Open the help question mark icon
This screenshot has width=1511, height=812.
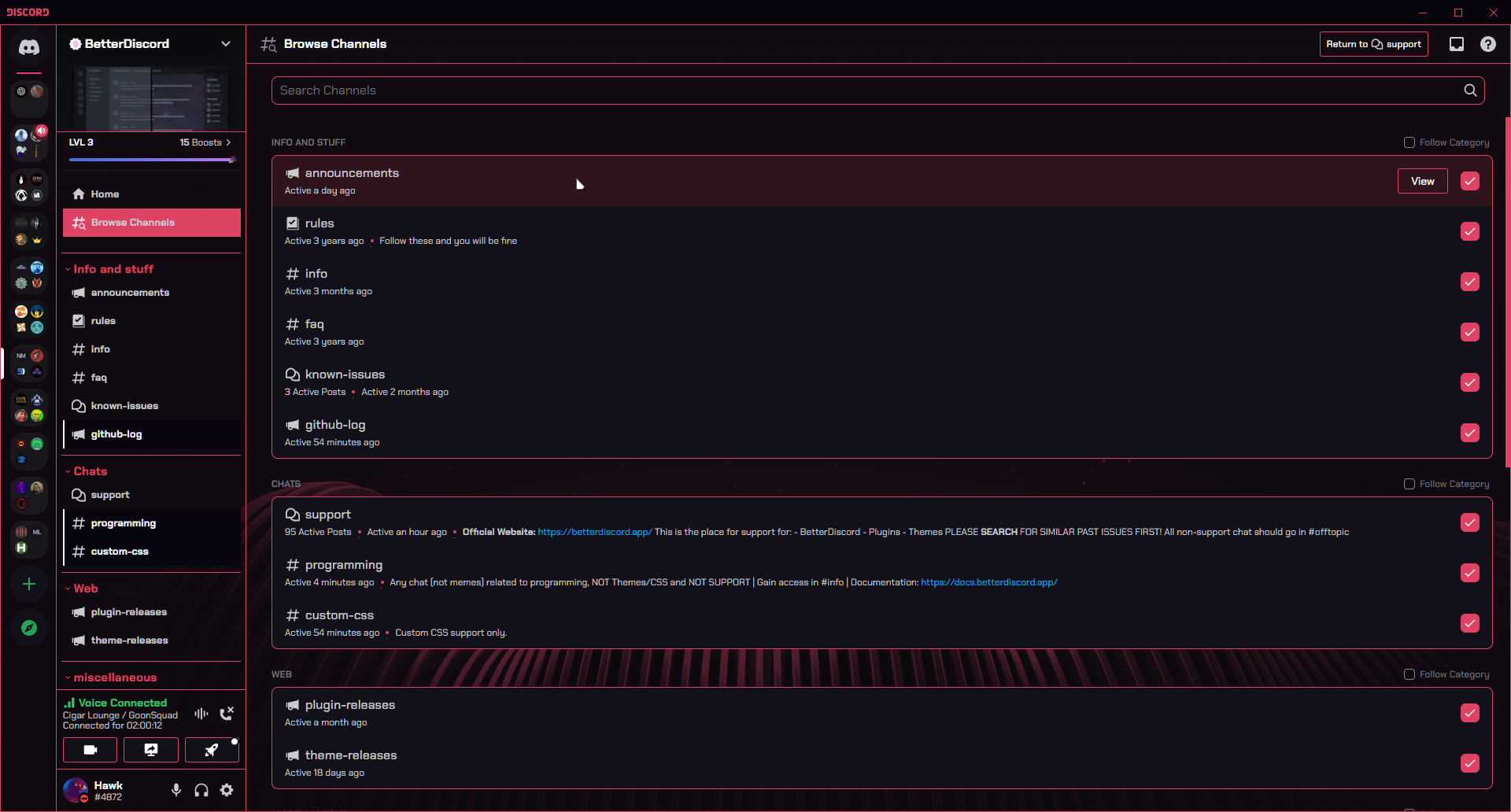point(1488,44)
